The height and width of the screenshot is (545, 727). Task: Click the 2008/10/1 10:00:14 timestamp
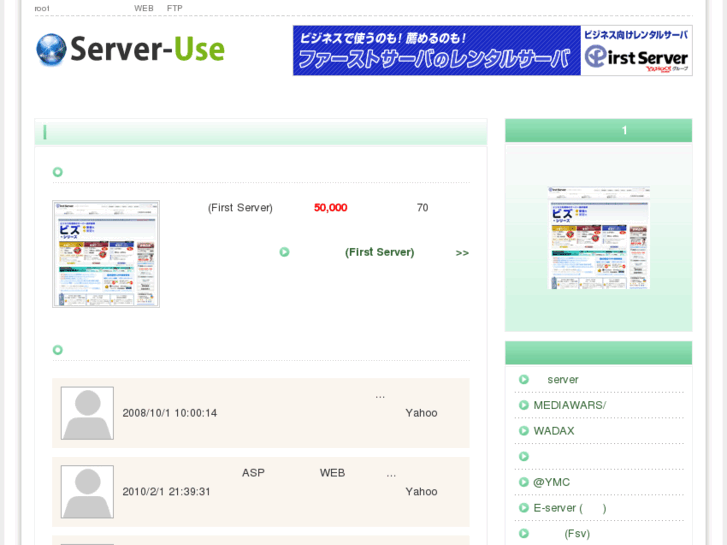tap(170, 413)
